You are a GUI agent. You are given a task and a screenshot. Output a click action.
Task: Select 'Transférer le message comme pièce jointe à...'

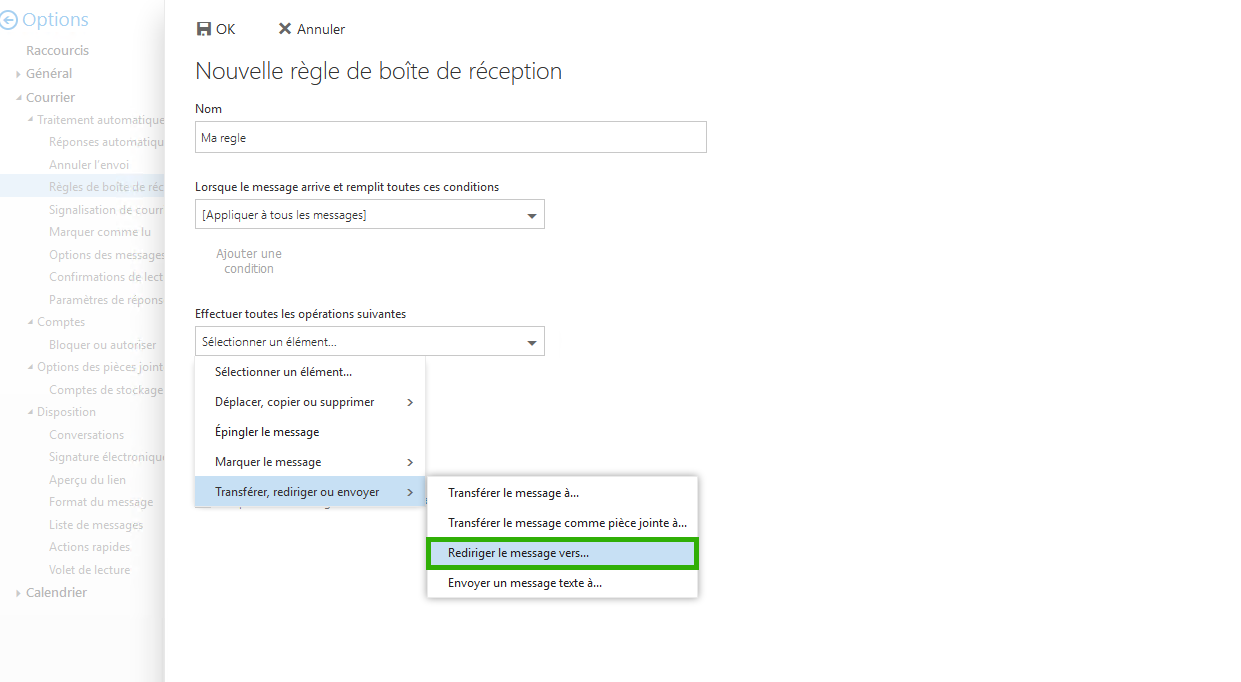pos(562,522)
